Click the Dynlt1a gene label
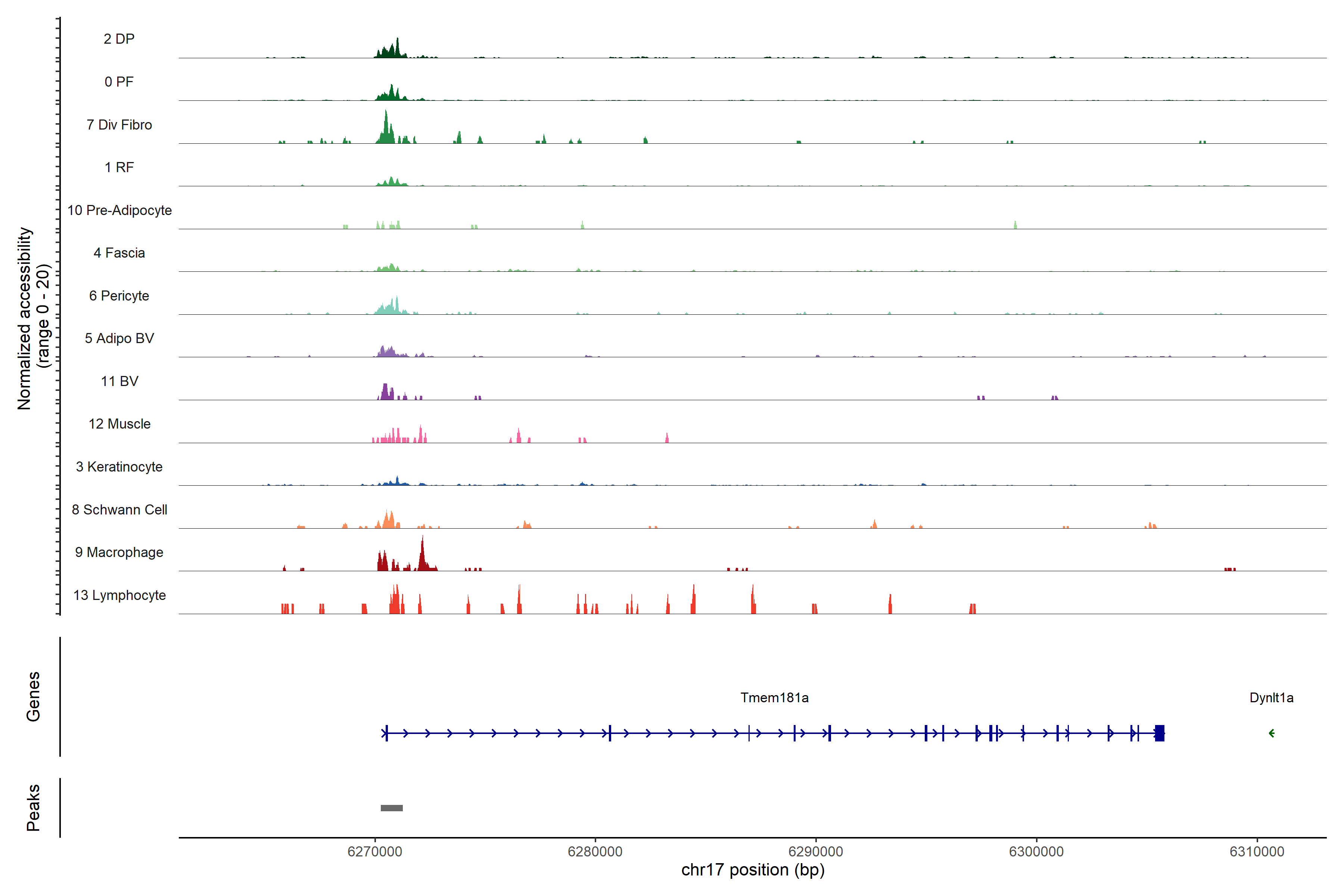The image size is (1344, 896). [x=1271, y=697]
